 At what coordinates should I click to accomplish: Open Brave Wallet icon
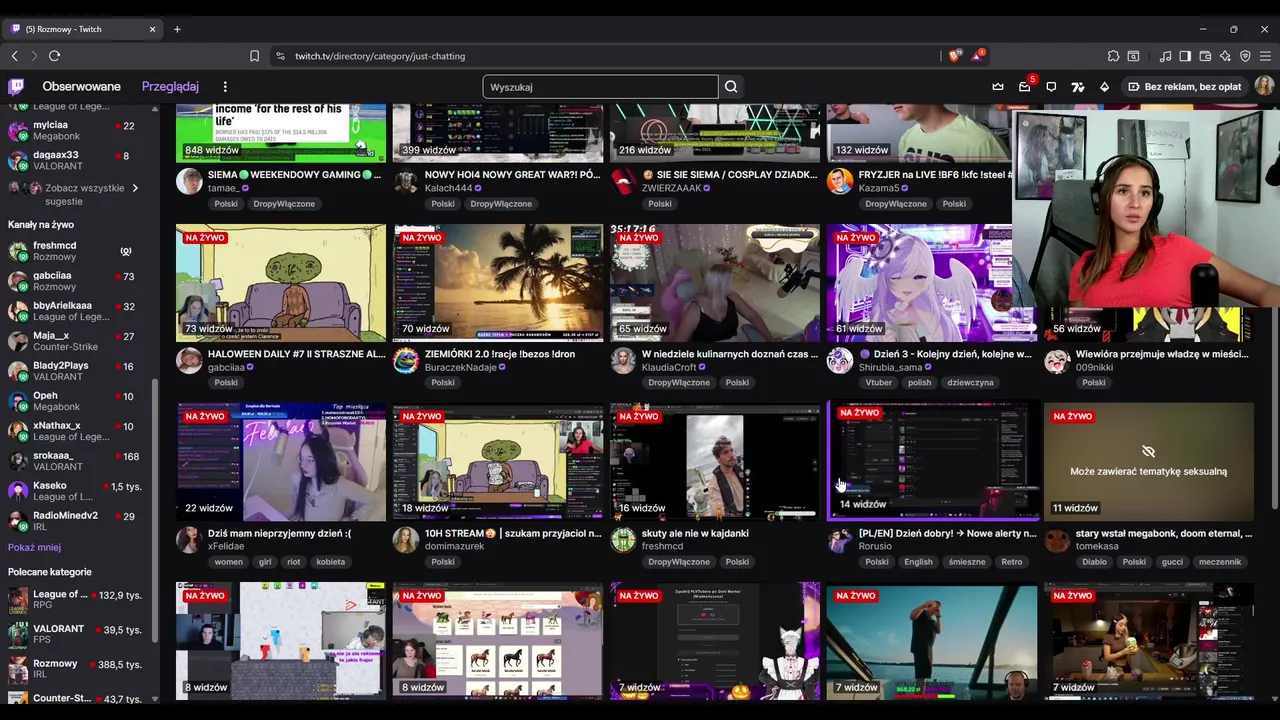(1205, 56)
